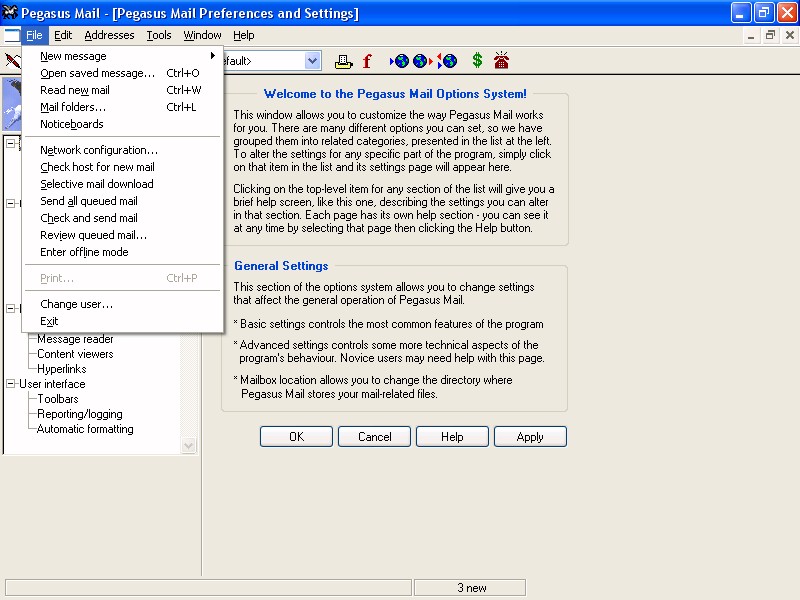Open the Edit menu
This screenshot has width=800, height=600.
[x=63, y=35]
